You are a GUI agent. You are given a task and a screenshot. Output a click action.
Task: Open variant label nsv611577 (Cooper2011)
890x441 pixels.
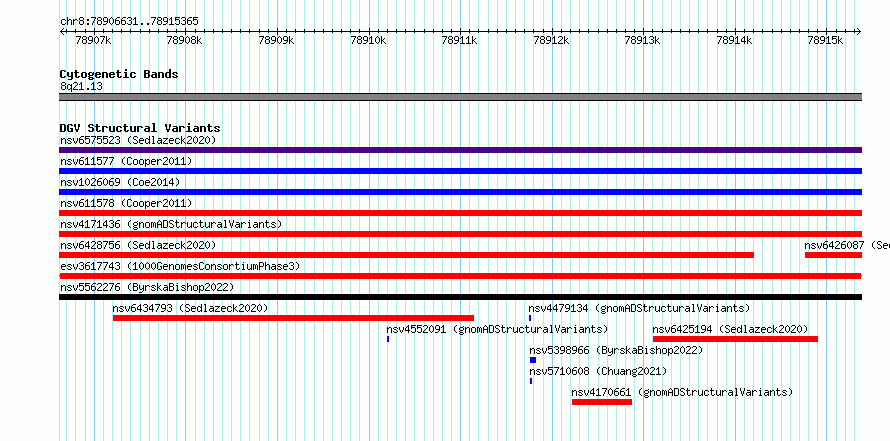[x=126, y=161]
